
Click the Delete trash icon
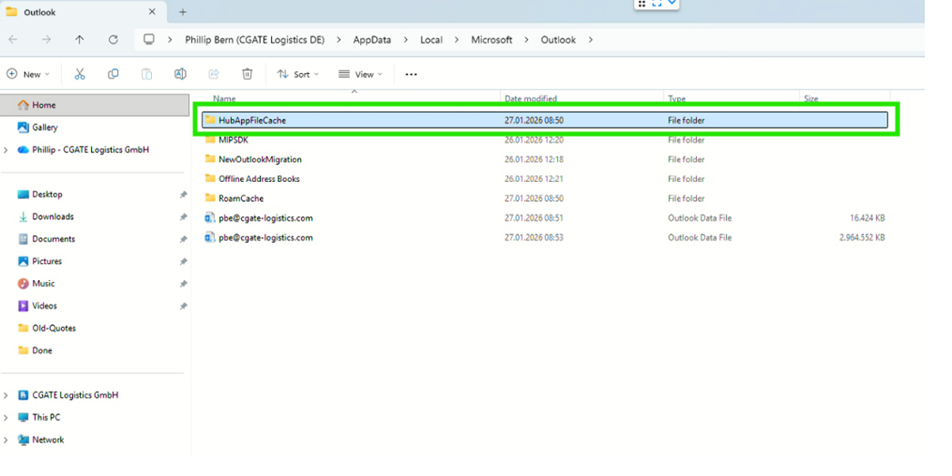click(247, 74)
